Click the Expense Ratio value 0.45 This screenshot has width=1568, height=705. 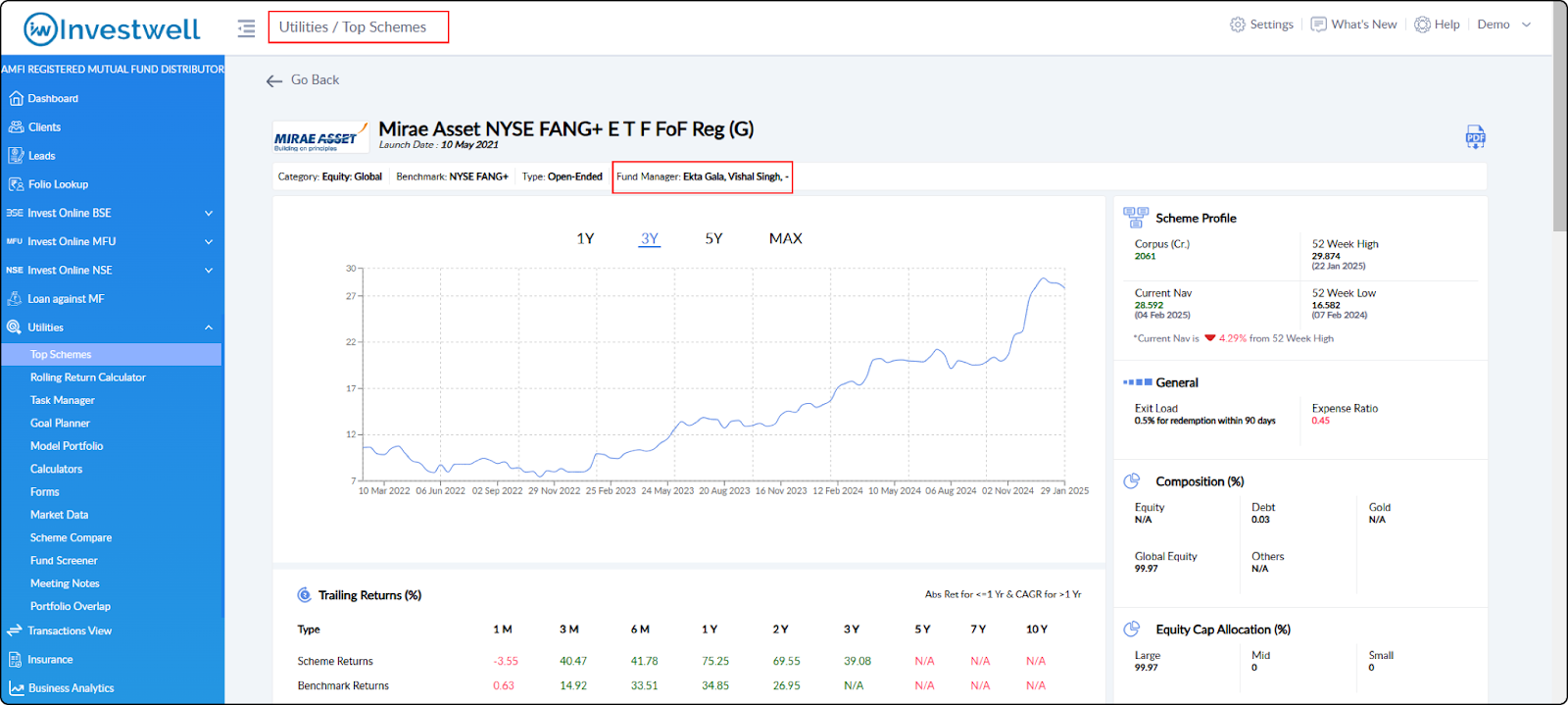1321,421
